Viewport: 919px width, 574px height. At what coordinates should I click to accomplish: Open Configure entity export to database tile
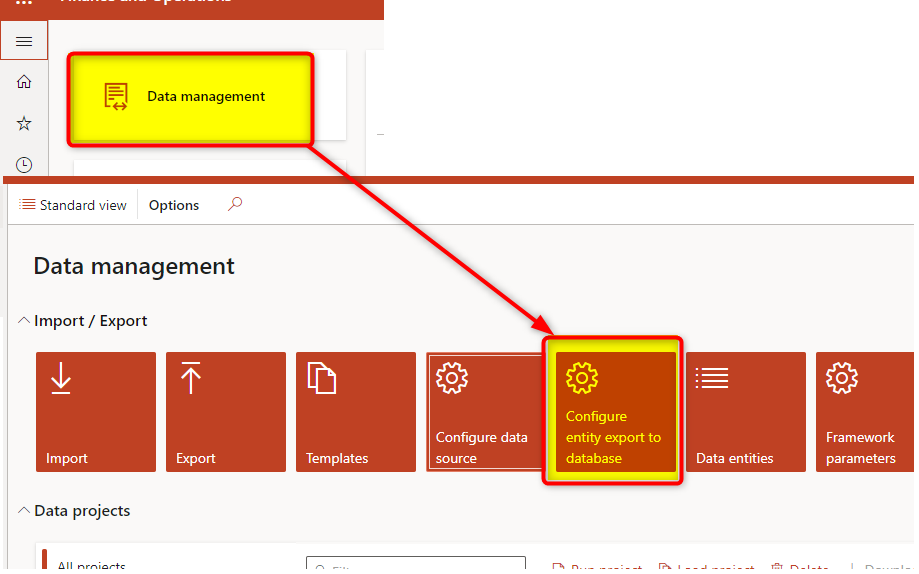point(615,412)
